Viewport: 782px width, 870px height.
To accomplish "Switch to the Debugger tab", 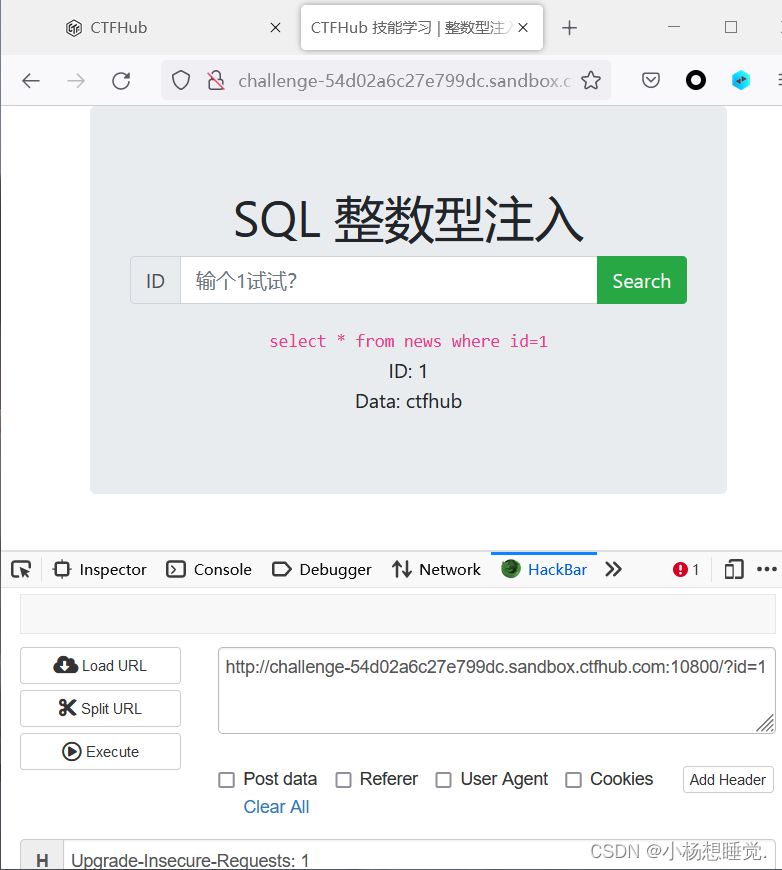I will pos(322,570).
